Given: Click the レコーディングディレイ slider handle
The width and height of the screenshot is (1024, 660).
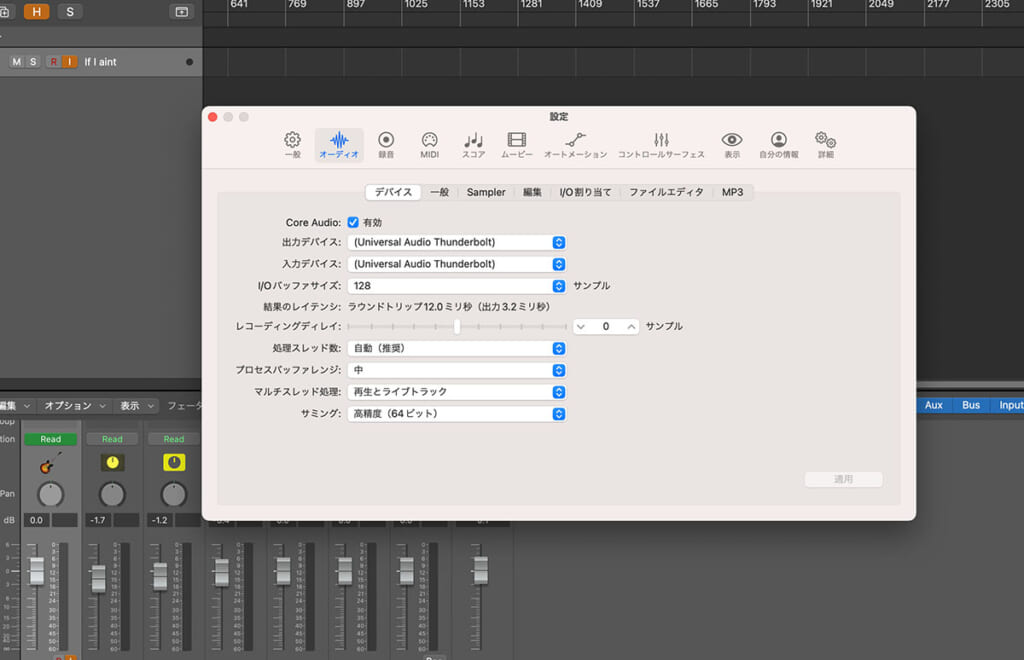Looking at the screenshot, I should tap(457, 326).
